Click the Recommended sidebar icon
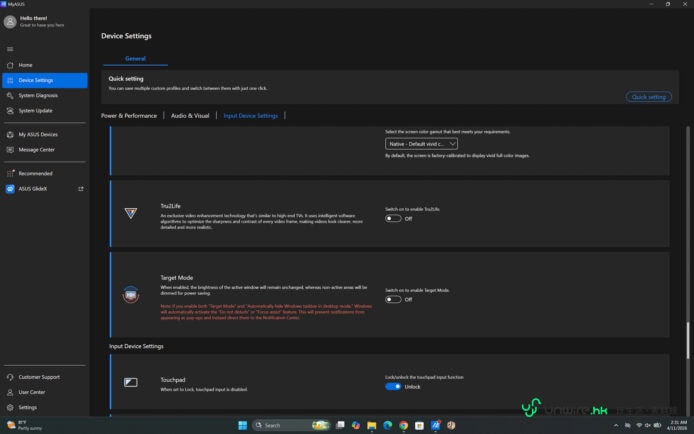 click(10, 173)
